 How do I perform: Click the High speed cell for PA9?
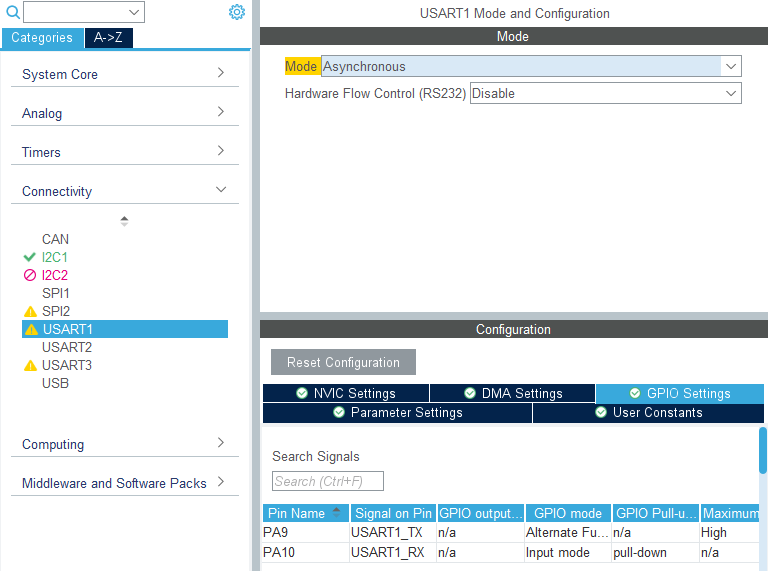pyautogui.click(x=730, y=532)
